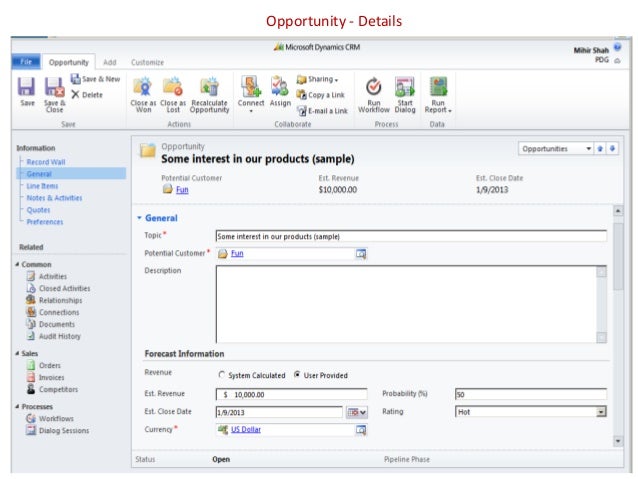This screenshot has width=638, height=479.
Task: Open Line Items section
Action: (42, 186)
